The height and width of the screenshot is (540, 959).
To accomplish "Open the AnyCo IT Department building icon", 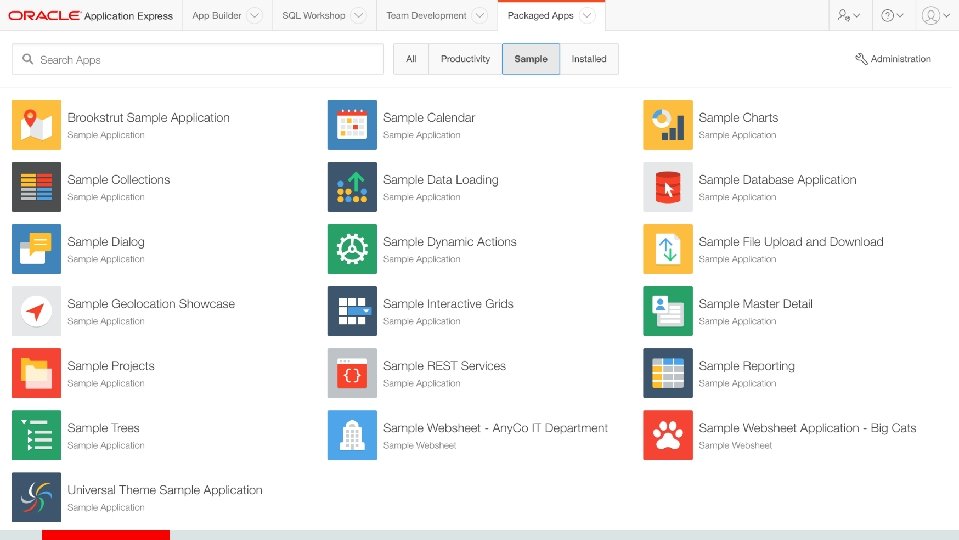I will pos(352,435).
